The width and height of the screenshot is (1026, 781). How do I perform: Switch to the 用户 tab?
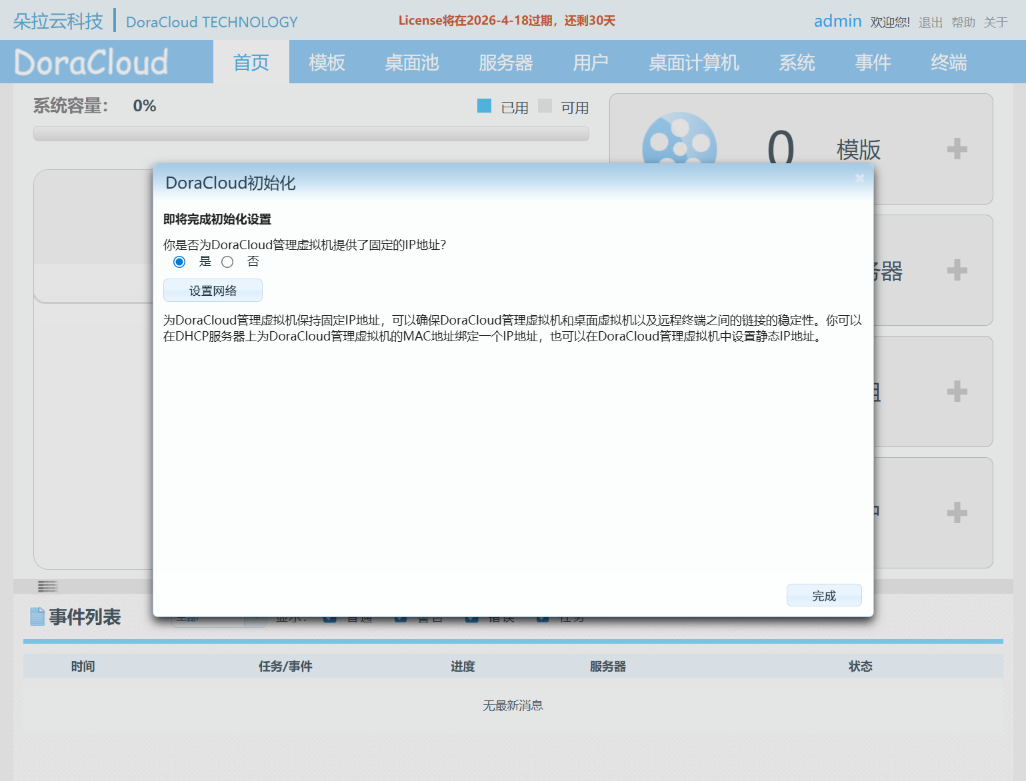click(x=590, y=62)
